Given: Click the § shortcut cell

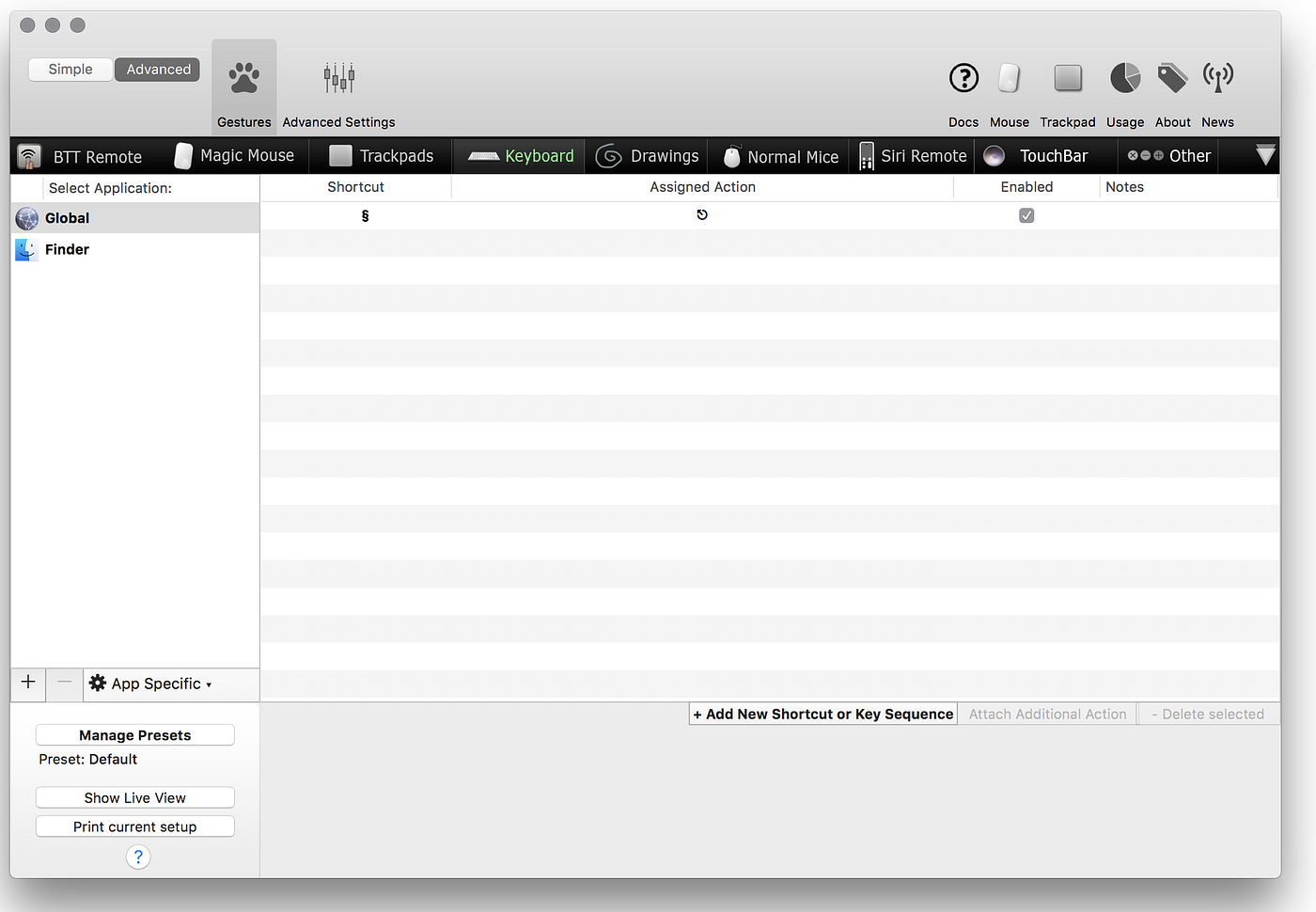Looking at the screenshot, I should pyautogui.click(x=365, y=216).
